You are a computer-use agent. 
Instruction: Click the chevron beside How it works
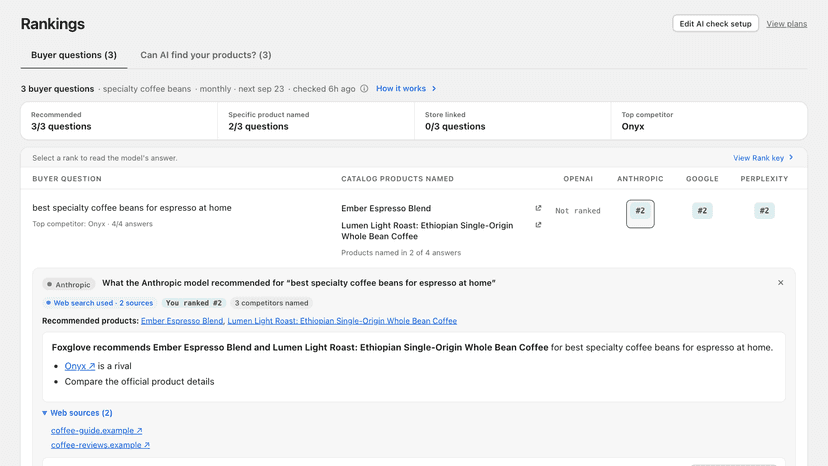pyautogui.click(x=434, y=89)
